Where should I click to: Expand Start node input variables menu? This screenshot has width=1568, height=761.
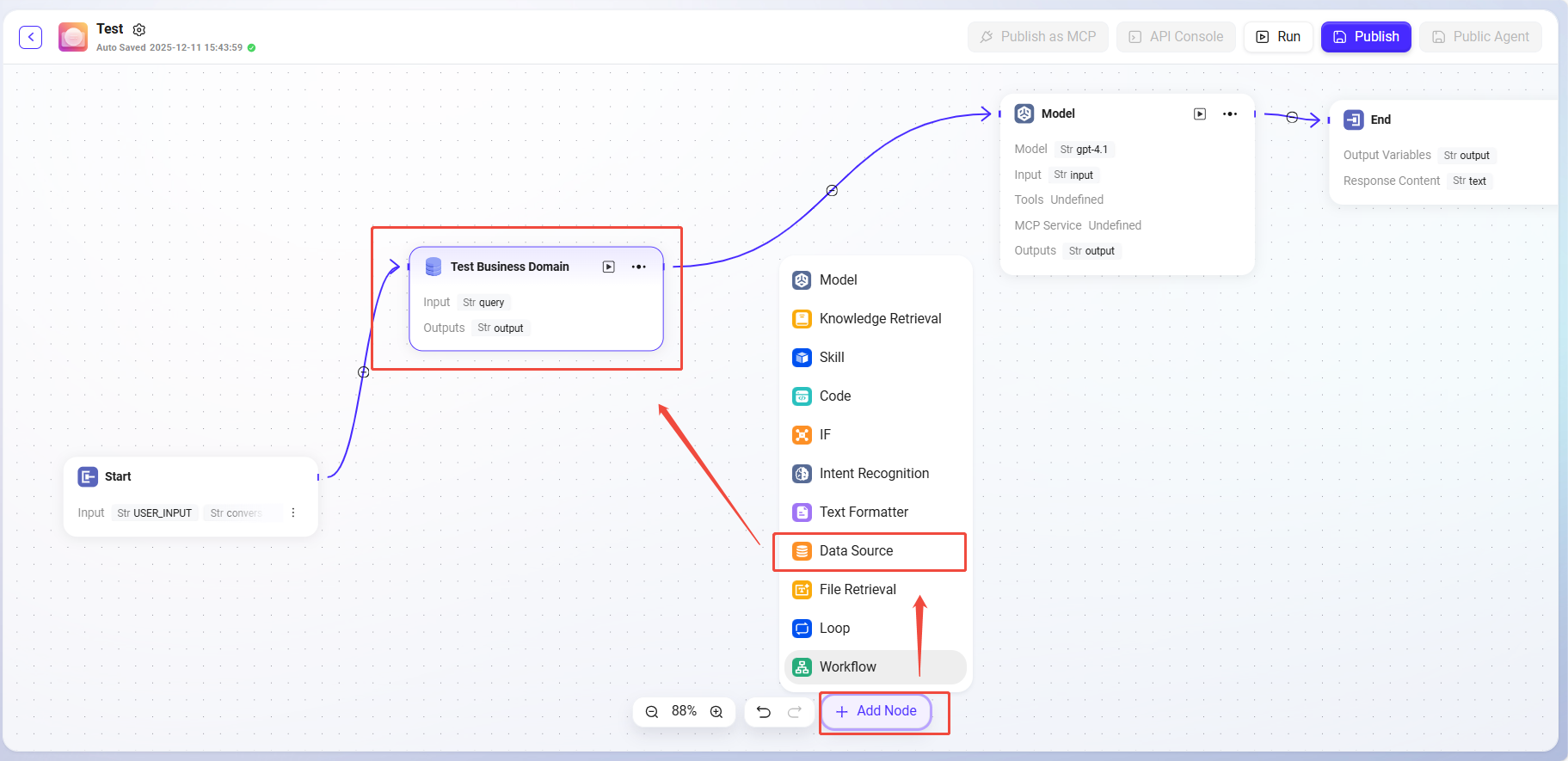click(293, 512)
